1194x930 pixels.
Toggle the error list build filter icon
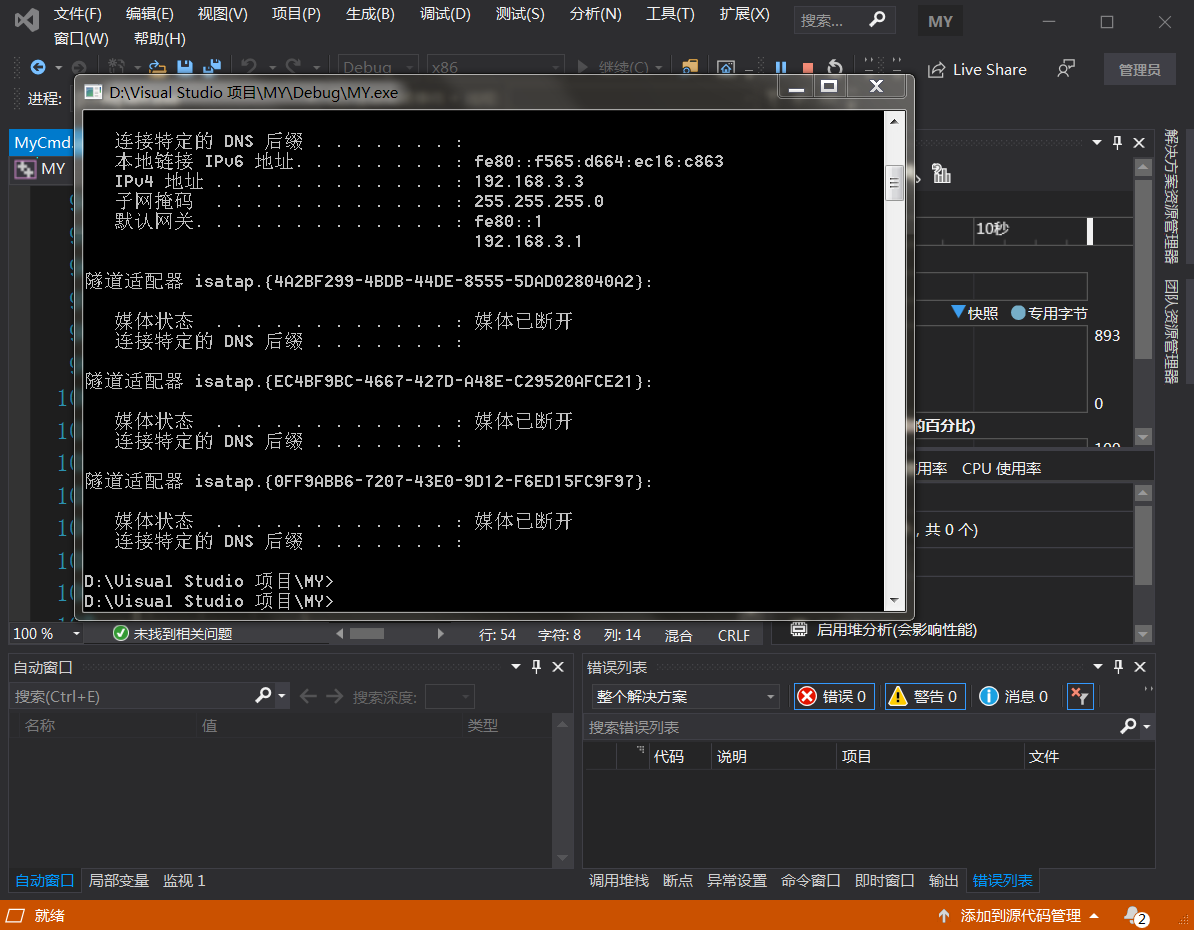pos(1080,696)
